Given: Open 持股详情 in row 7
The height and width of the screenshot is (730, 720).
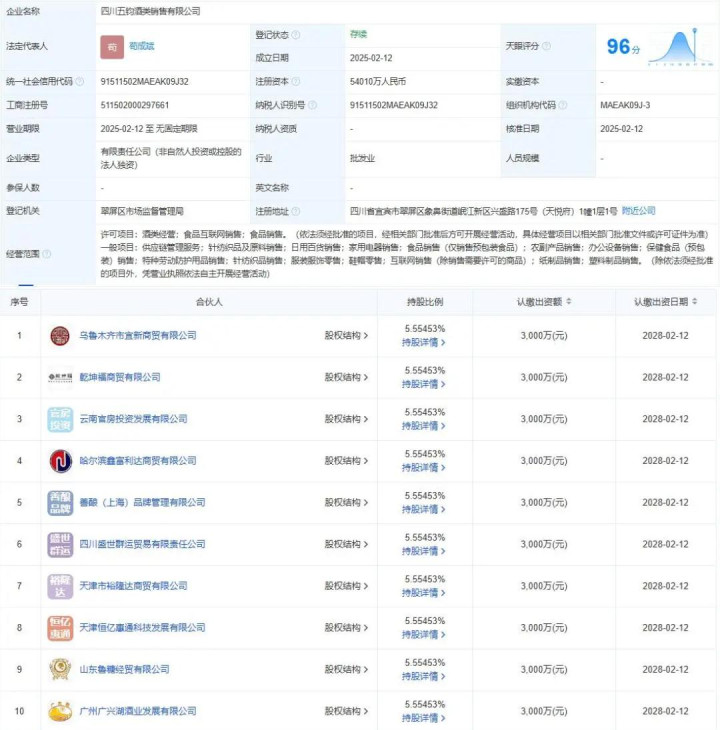Looking at the screenshot, I should click(424, 593).
